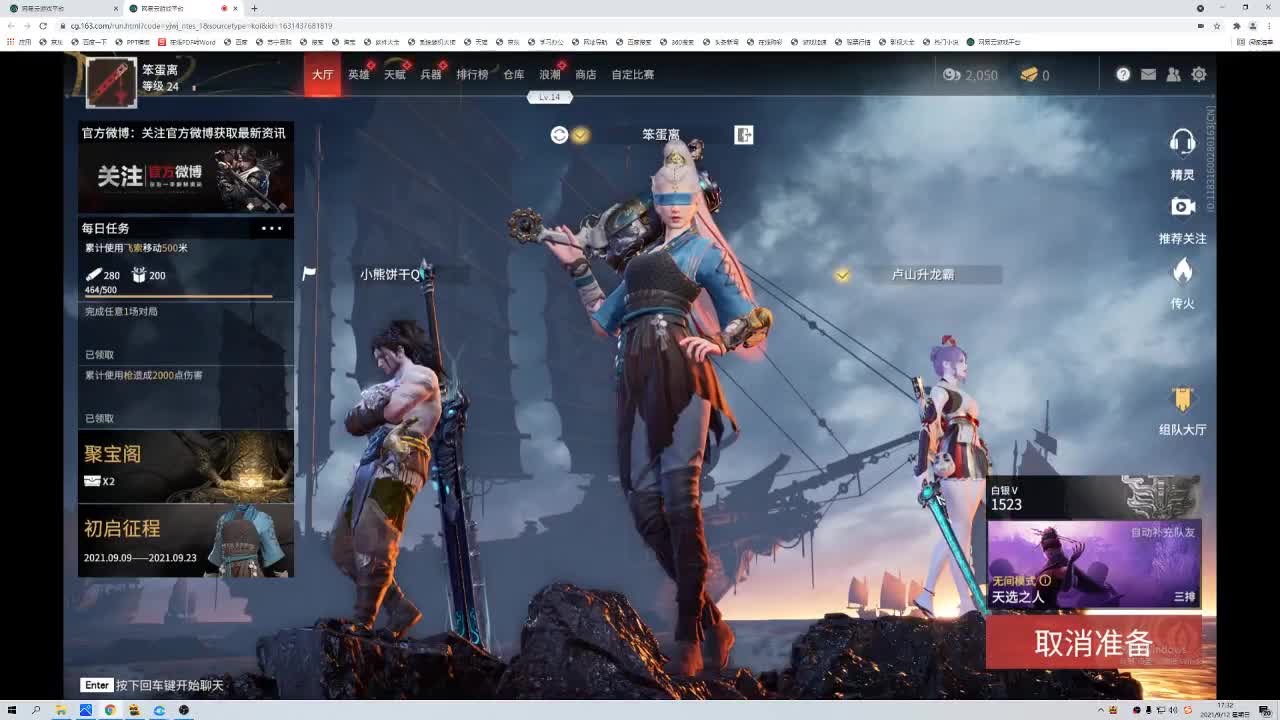Screen dimensions: 1280x720
Task: Select teammate name 卢山升龙霸
Action: pyautogui.click(x=923, y=274)
